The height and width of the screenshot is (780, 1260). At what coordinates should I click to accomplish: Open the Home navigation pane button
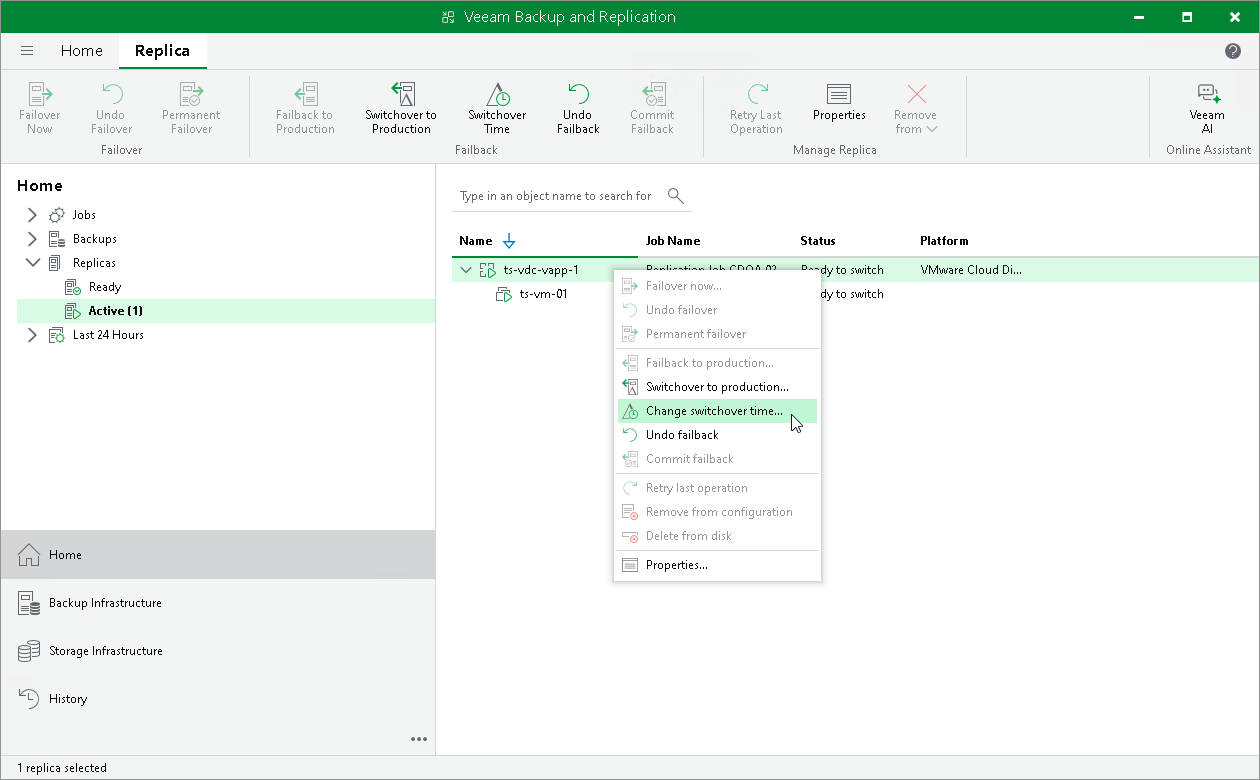(218, 555)
